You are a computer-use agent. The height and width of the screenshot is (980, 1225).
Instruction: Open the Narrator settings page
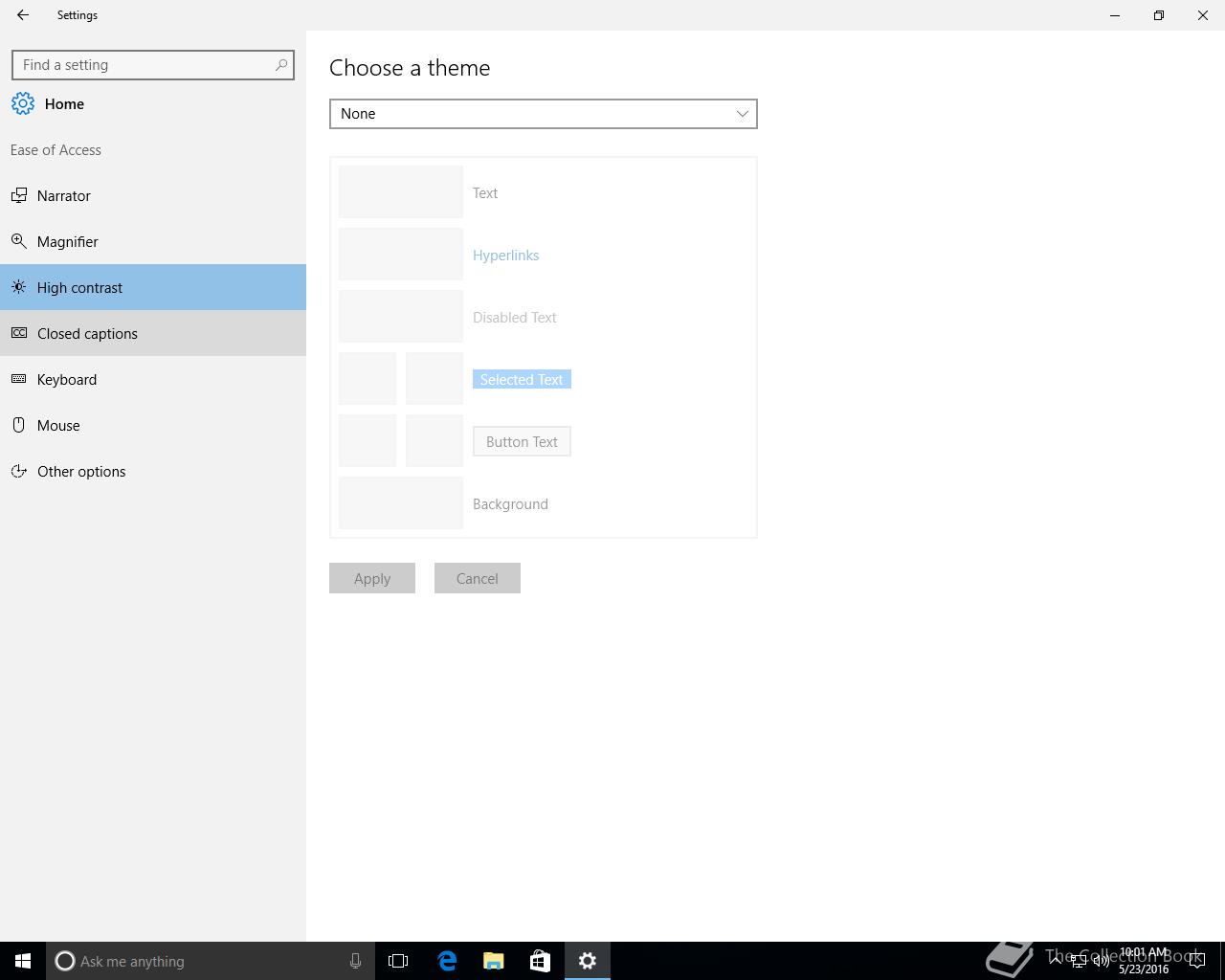point(153,195)
